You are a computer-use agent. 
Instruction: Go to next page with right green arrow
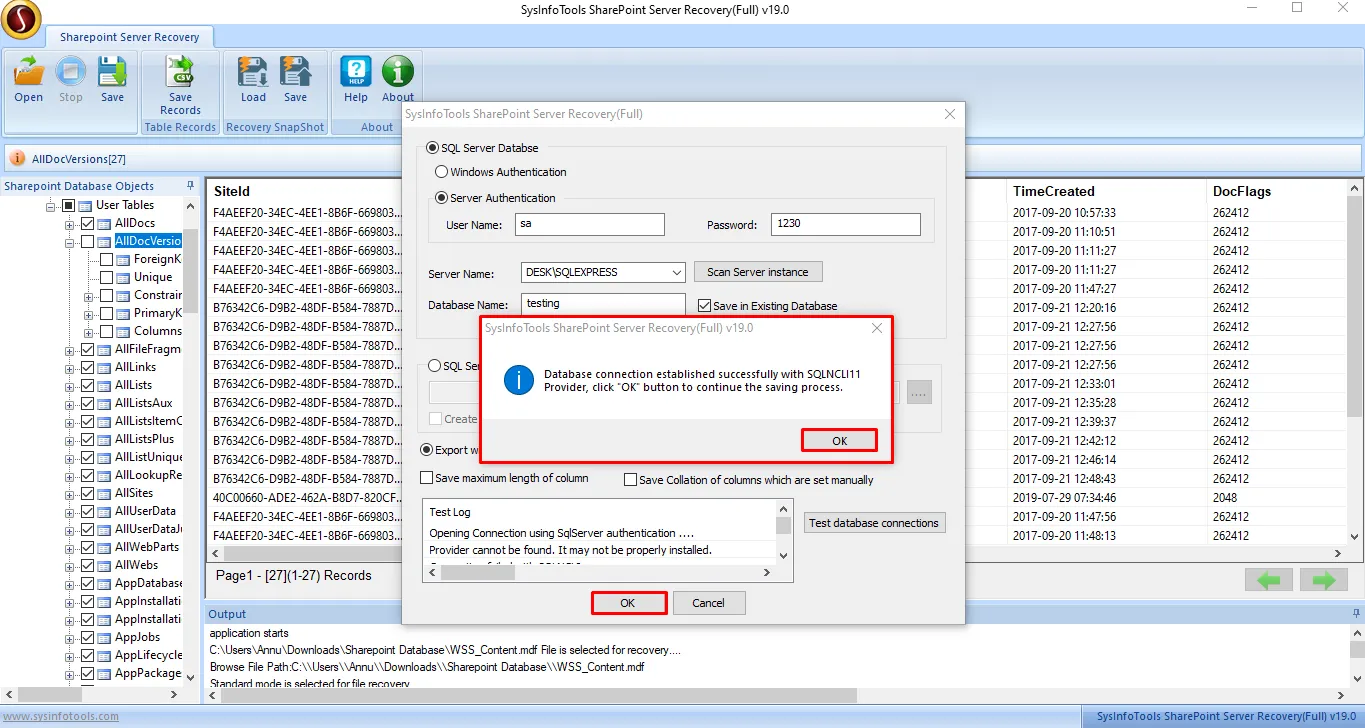[1324, 580]
